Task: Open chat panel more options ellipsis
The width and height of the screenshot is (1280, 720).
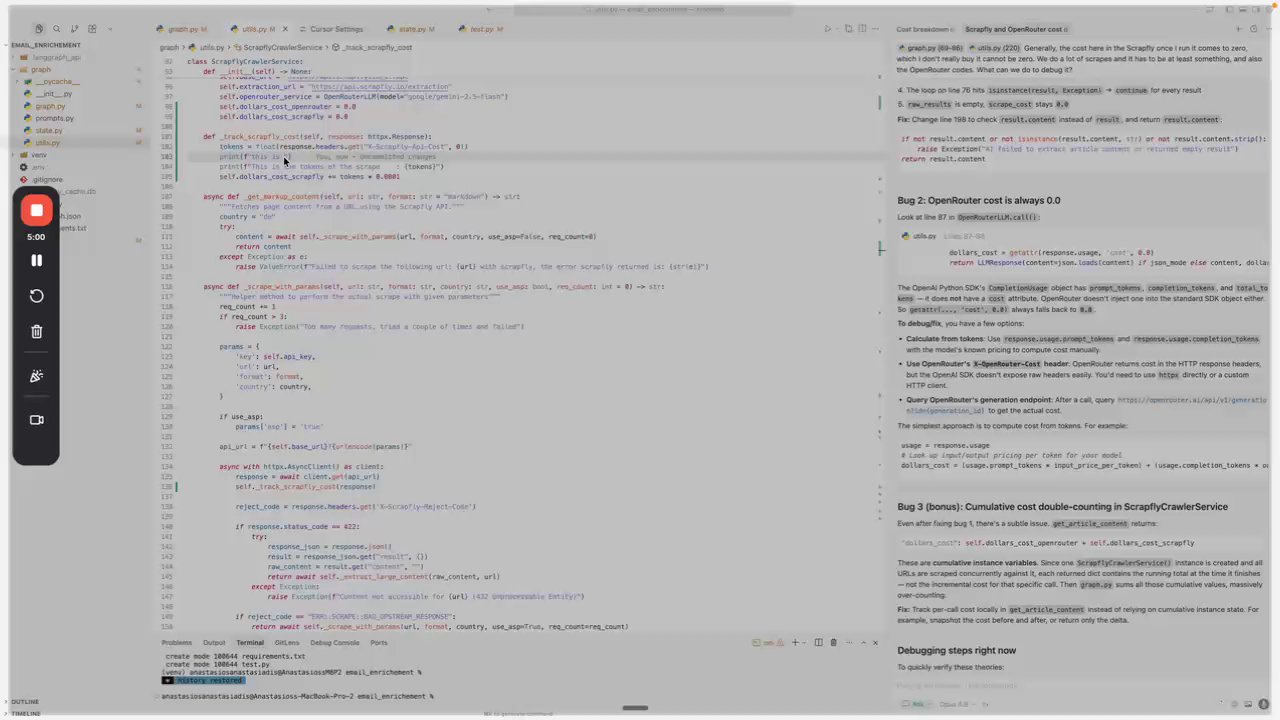Action: (x=1269, y=29)
